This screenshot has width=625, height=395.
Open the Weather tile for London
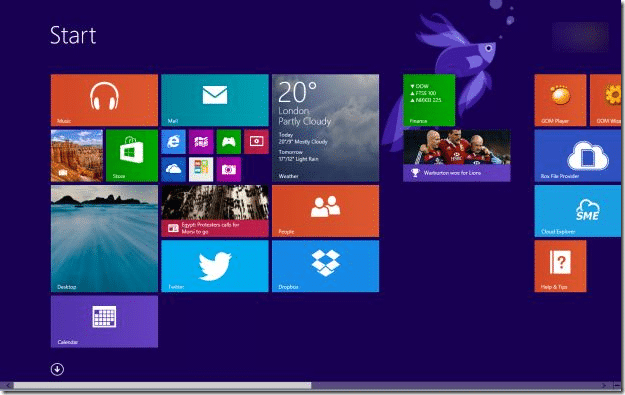[x=326, y=128]
